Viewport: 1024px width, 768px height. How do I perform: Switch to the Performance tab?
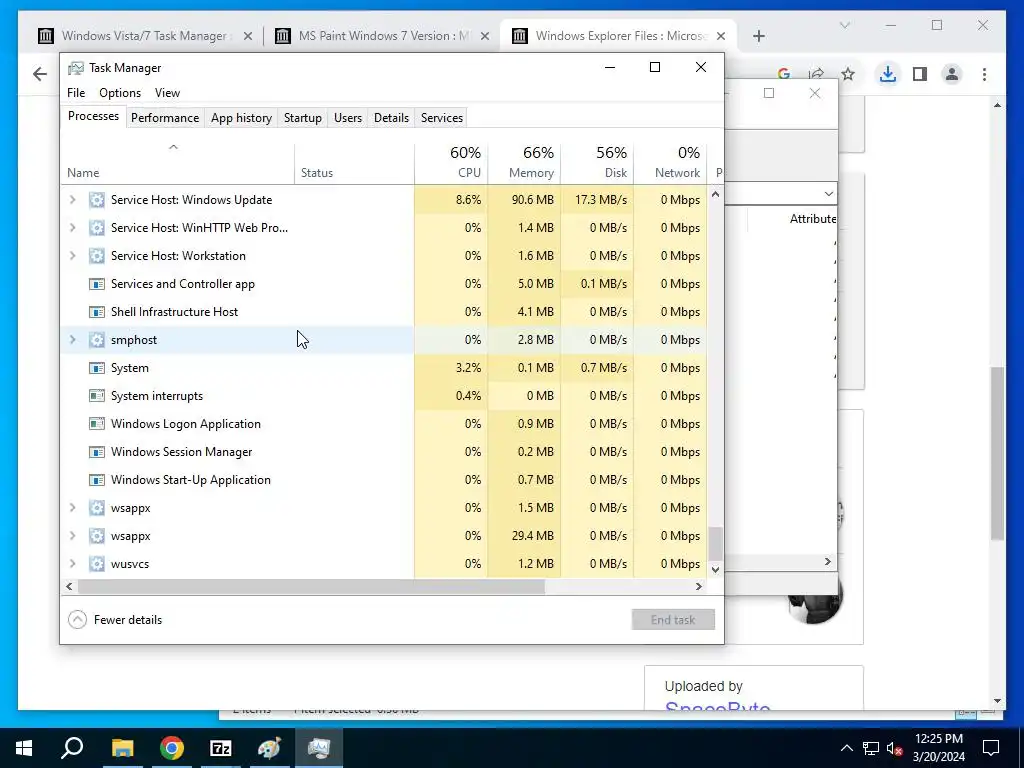click(x=165, y=118)
